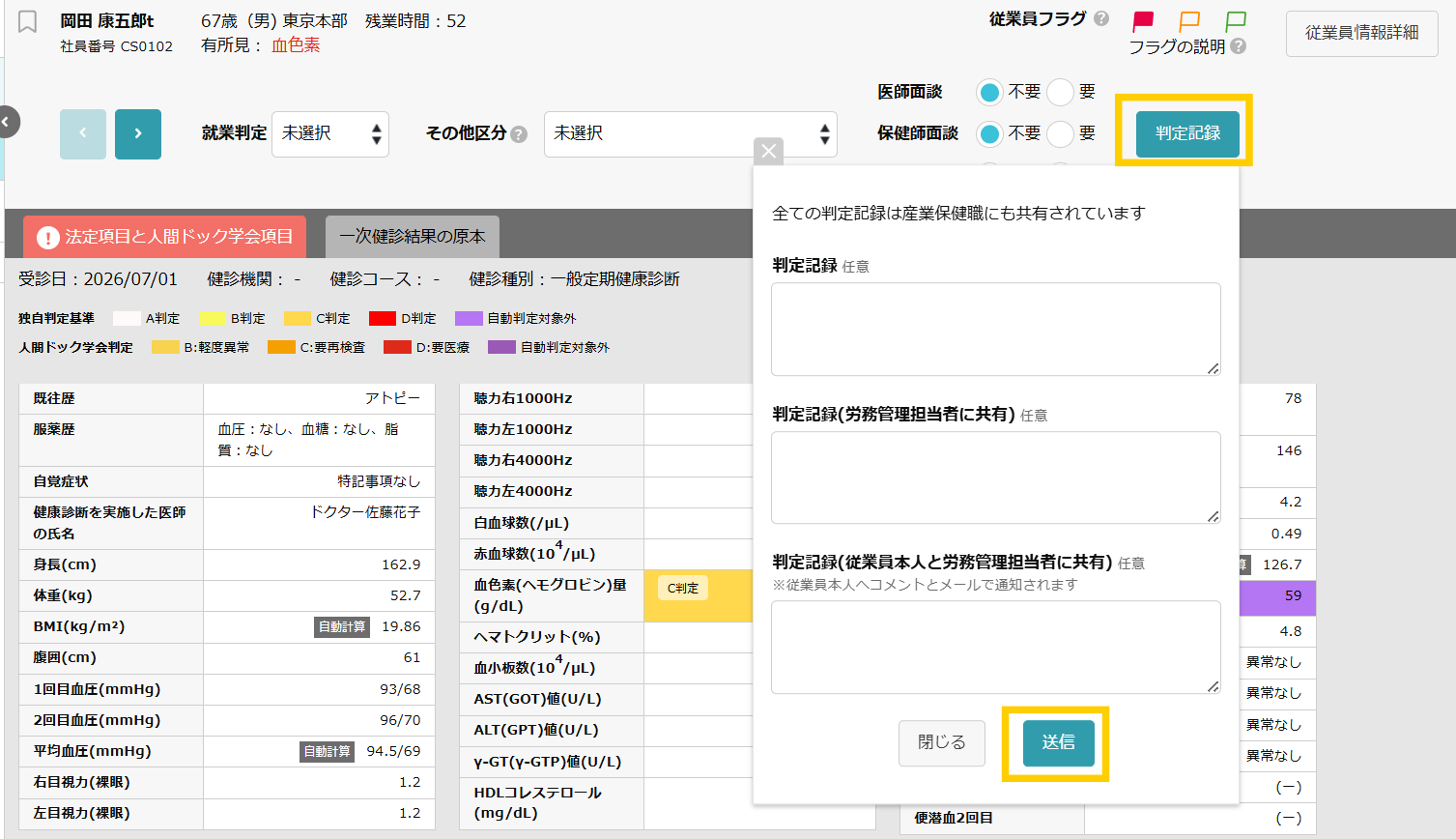Screen dimensions: 1456x839
Task: Switch to the 法定項目と人間ドック学会項目 tab
Action: coord(165,237)
